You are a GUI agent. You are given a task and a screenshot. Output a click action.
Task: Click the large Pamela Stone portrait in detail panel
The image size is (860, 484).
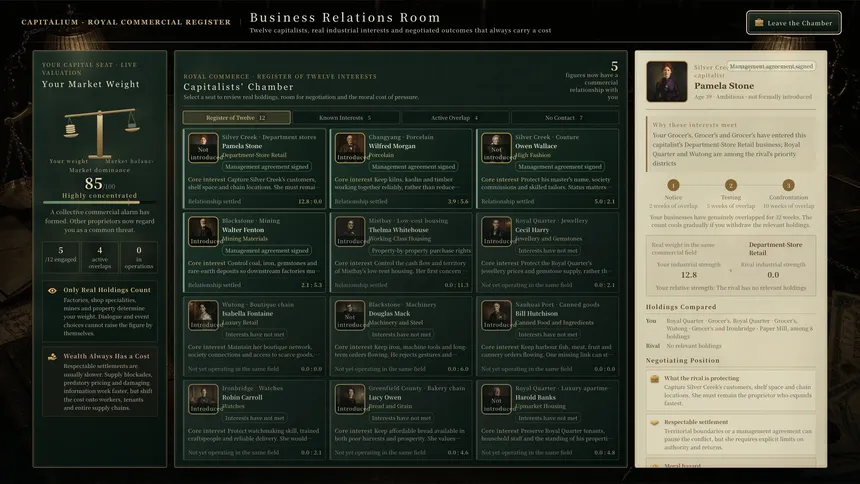(666, 82)
